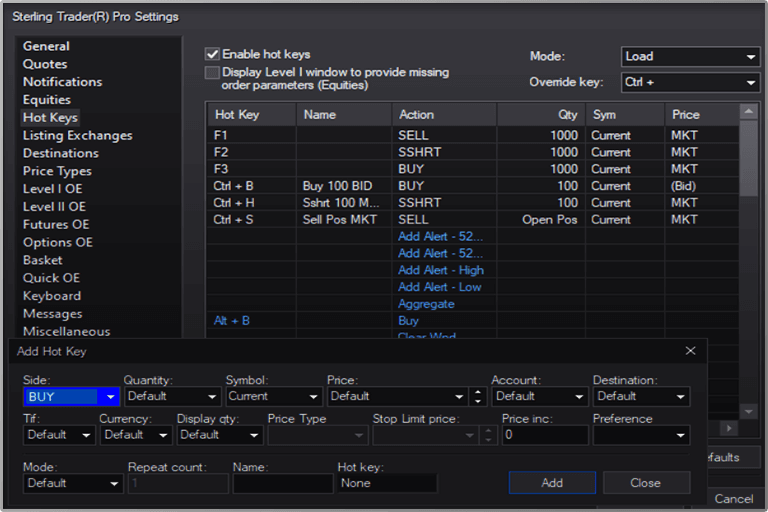Select Quick OE category
Image resolution: width=768 pixels, height=512 pixels.
pos(51,278)
